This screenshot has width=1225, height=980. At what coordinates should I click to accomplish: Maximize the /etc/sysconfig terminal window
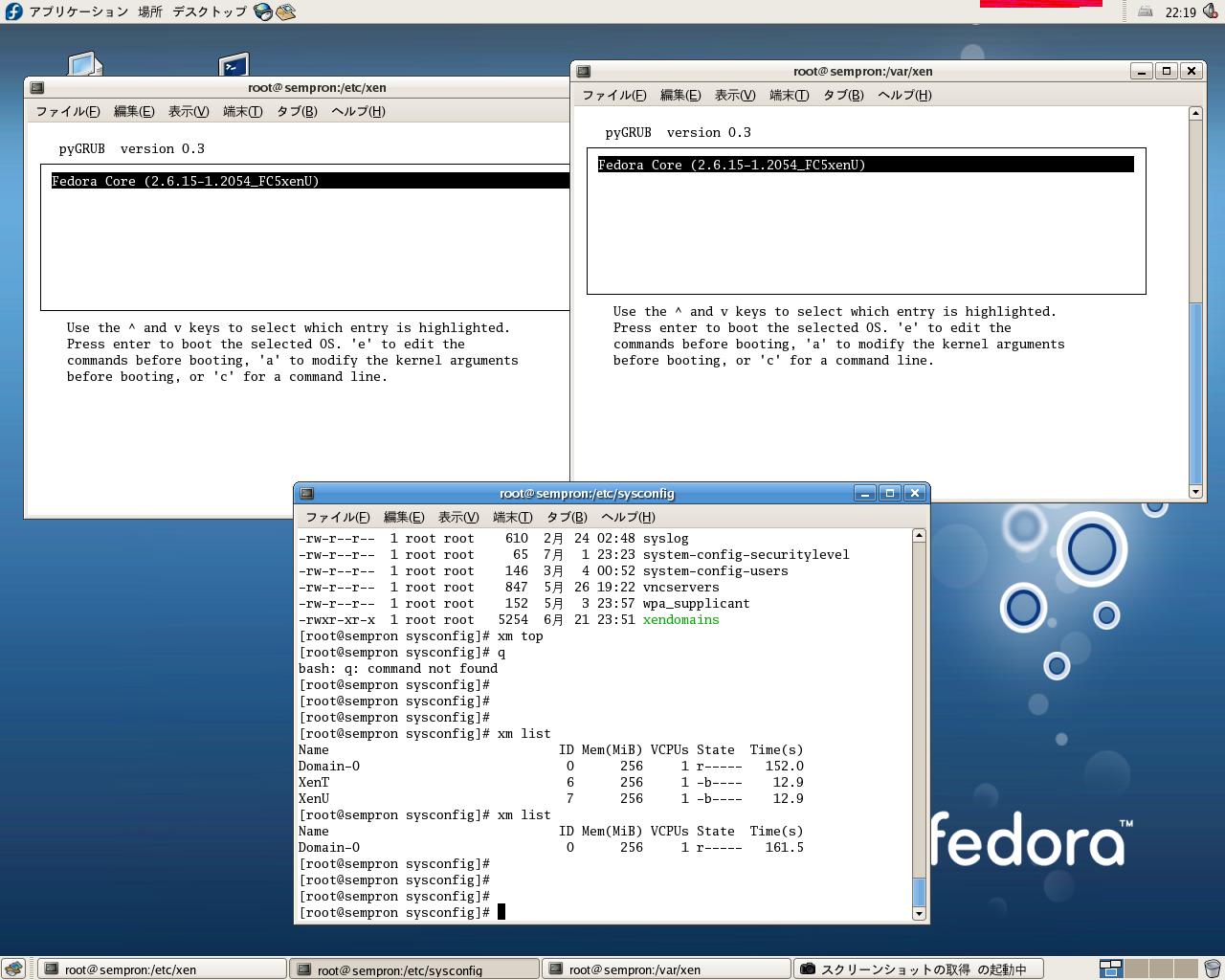pyautogui.click(x=890, y=493)
